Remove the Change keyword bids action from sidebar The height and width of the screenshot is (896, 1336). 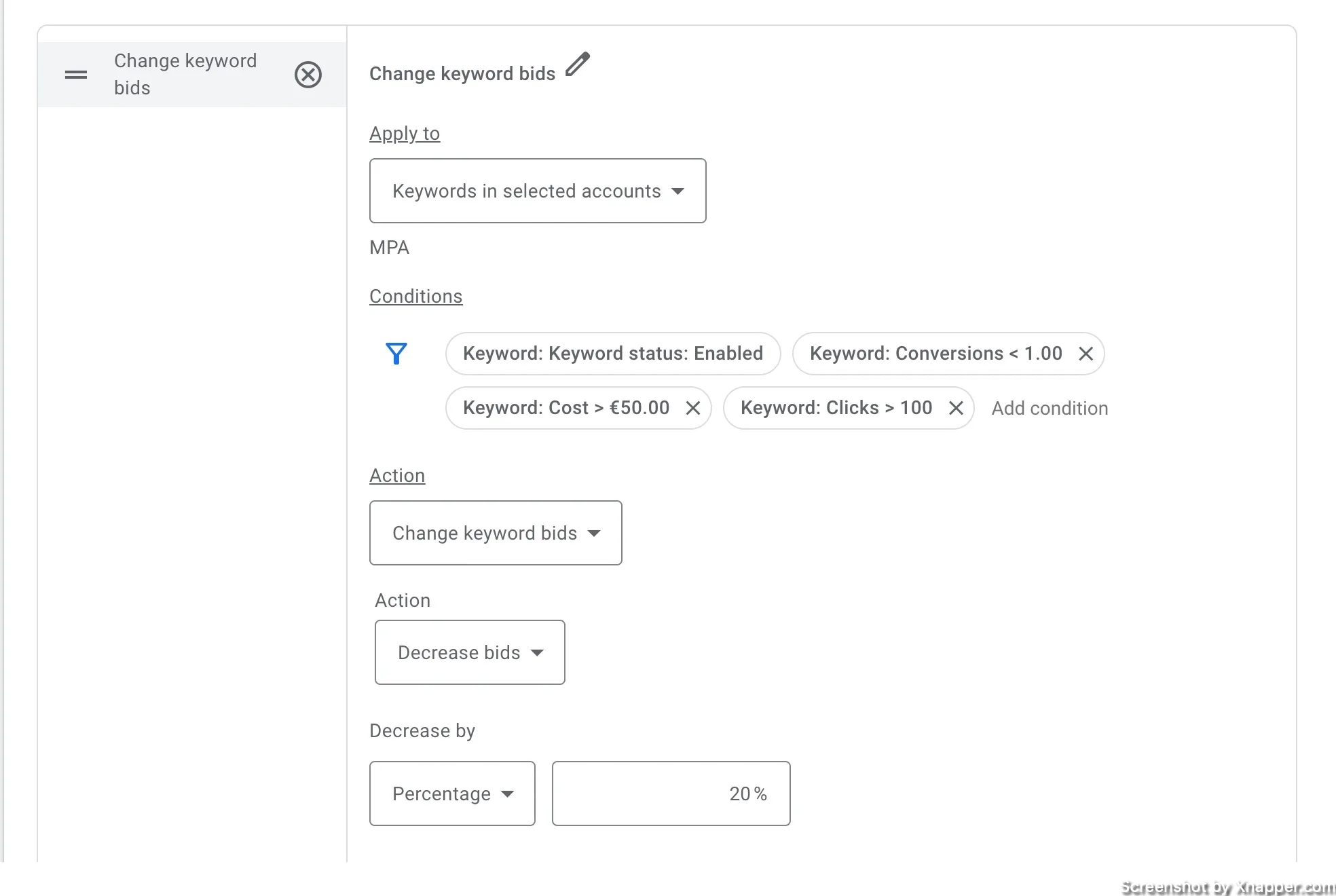308,75
